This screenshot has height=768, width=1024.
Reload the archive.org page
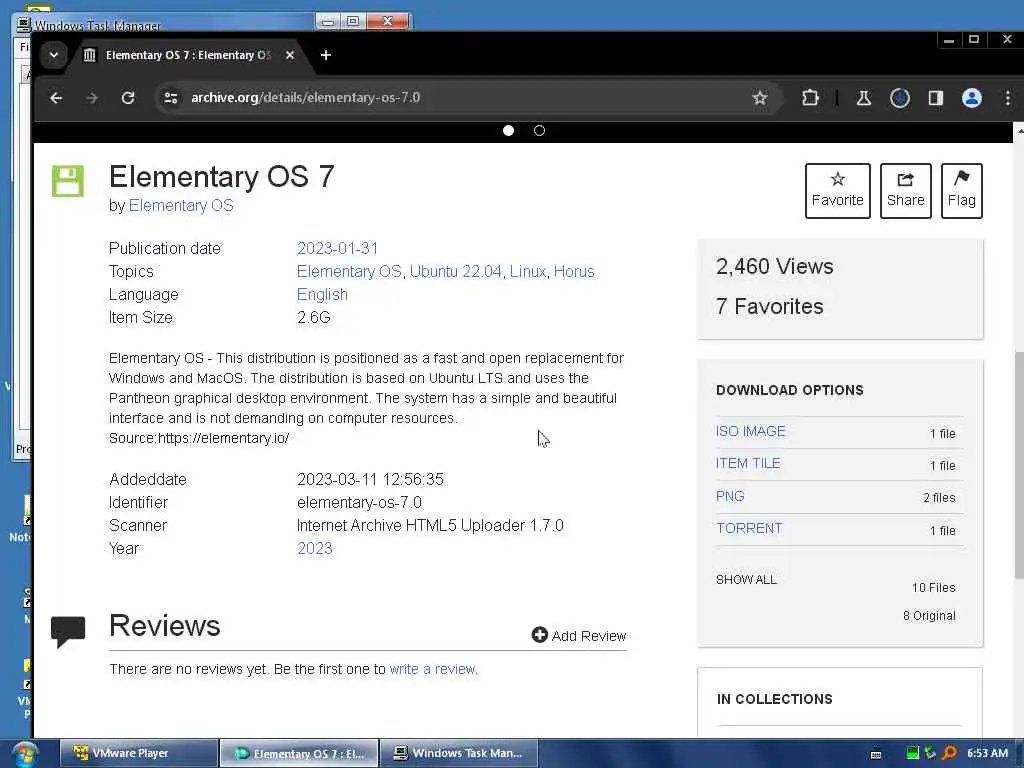click(128, 98)
